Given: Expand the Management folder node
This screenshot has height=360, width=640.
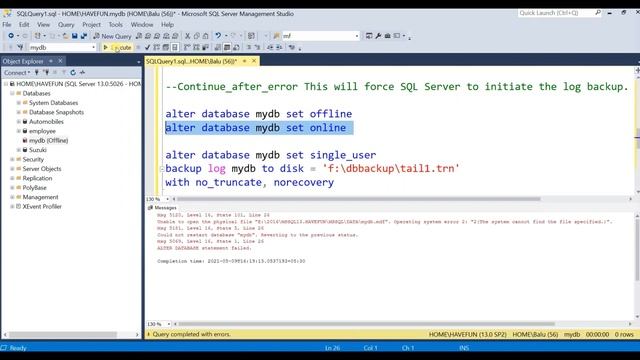Looking at the screenshot, I should 12,197.
